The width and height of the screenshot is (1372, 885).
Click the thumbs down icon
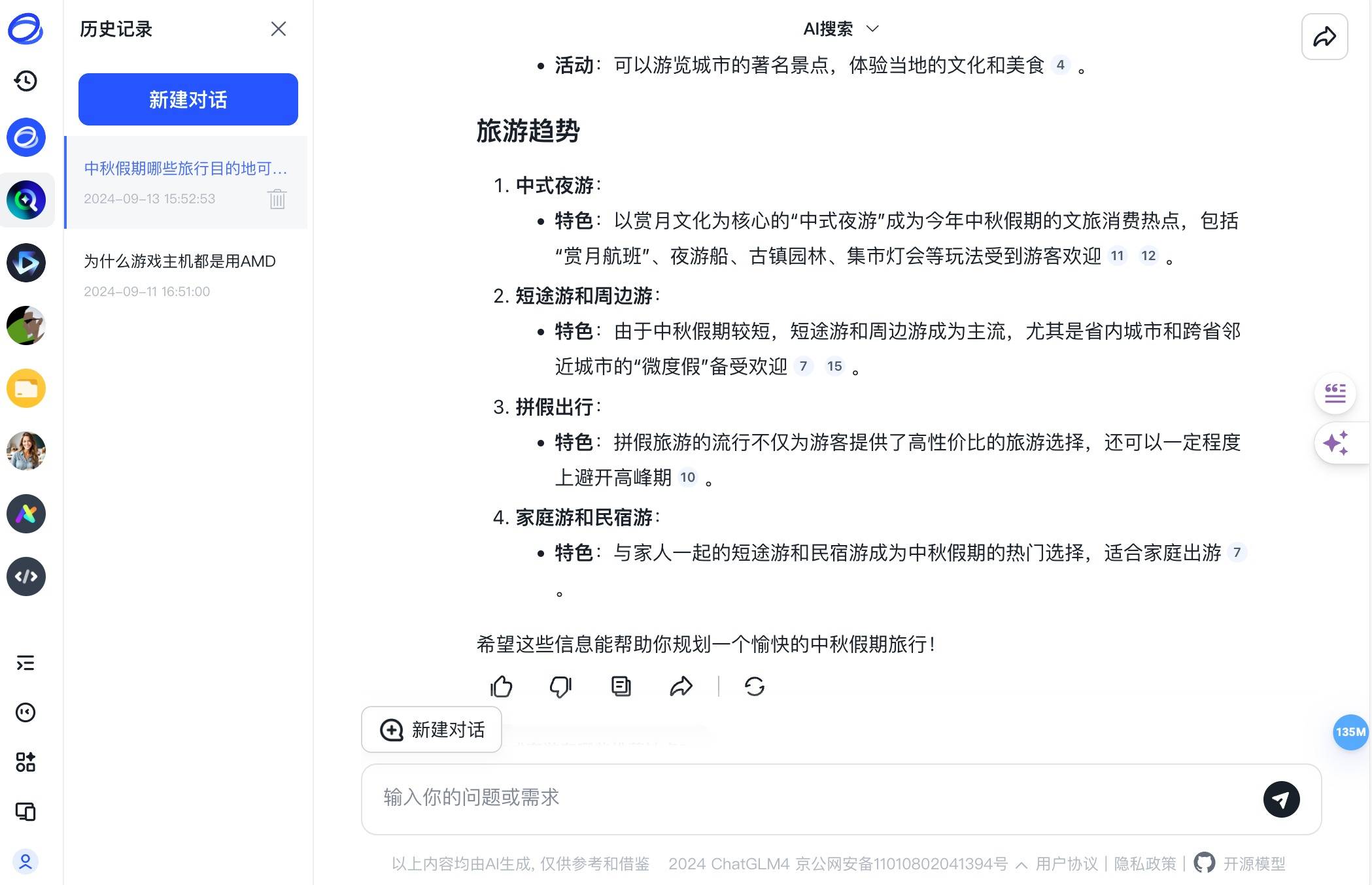pos(560,686)
